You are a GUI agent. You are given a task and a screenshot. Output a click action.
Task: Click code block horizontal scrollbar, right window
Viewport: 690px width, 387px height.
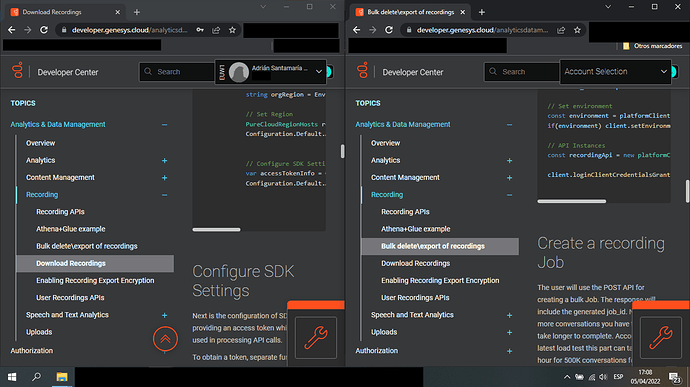coord(572,201)
